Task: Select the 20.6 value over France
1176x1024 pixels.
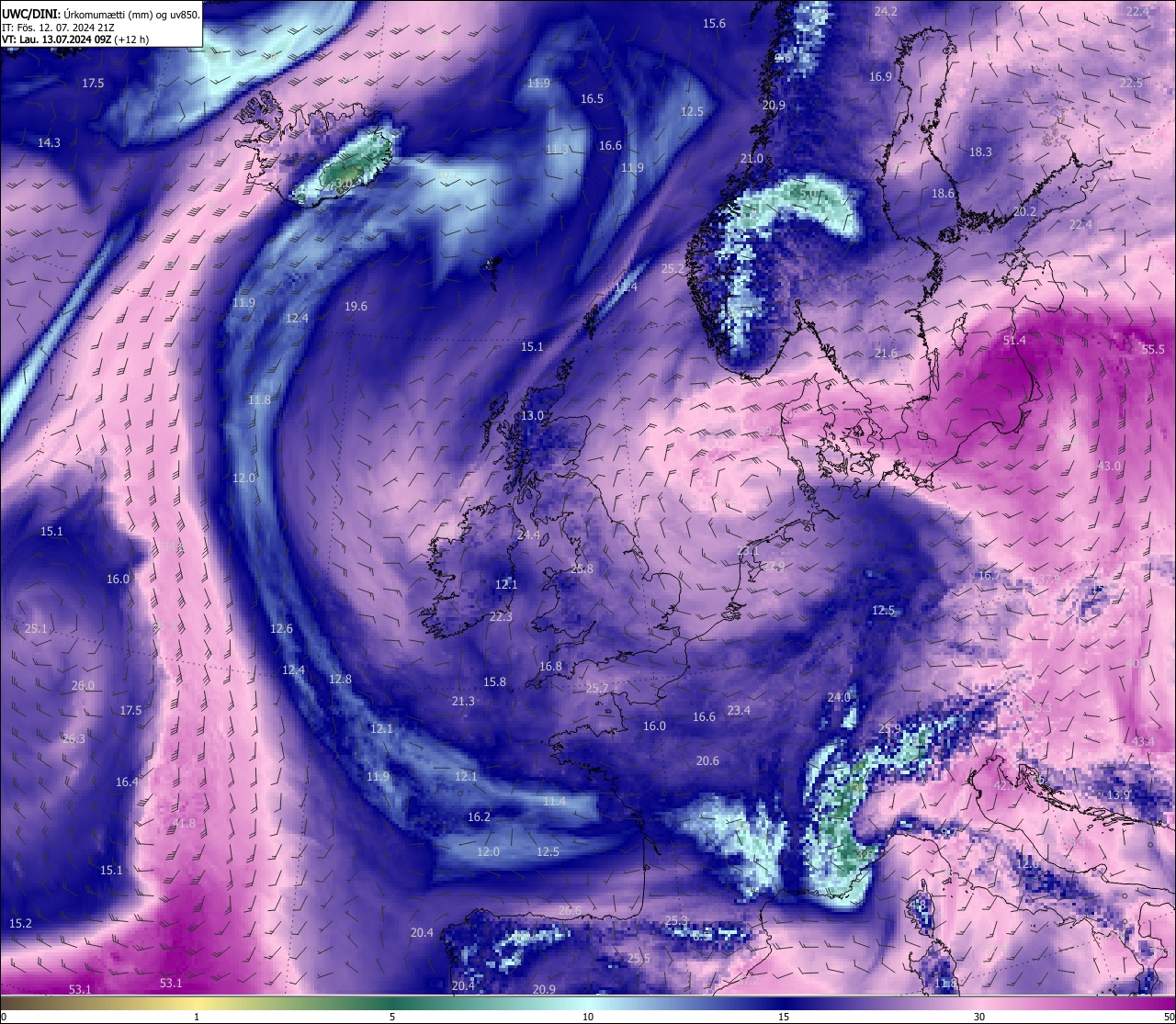Action: click(x=707, y=760)
